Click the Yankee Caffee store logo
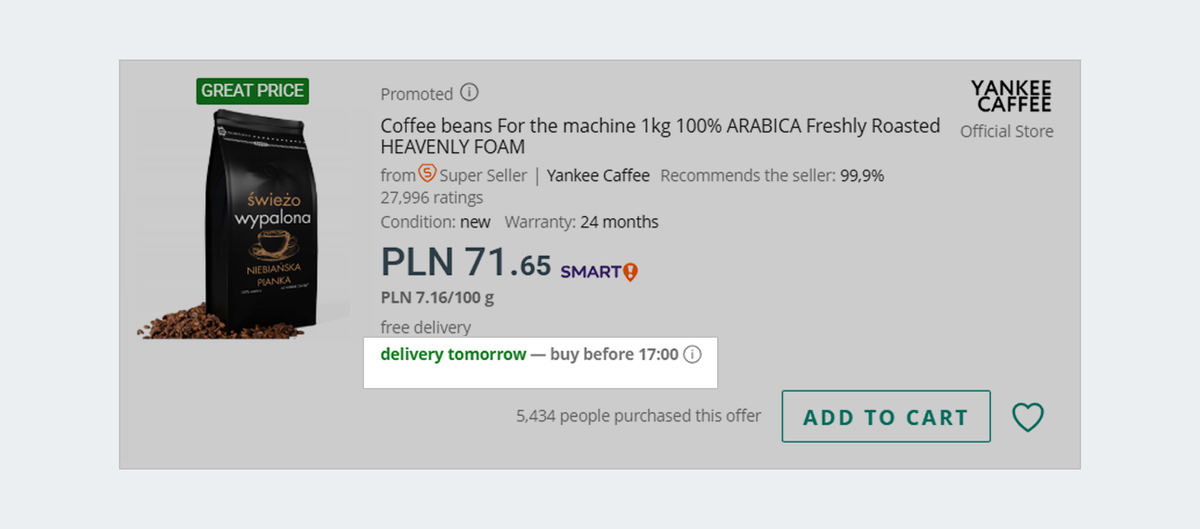1200x529 pixels. [x=1011, y=97]
